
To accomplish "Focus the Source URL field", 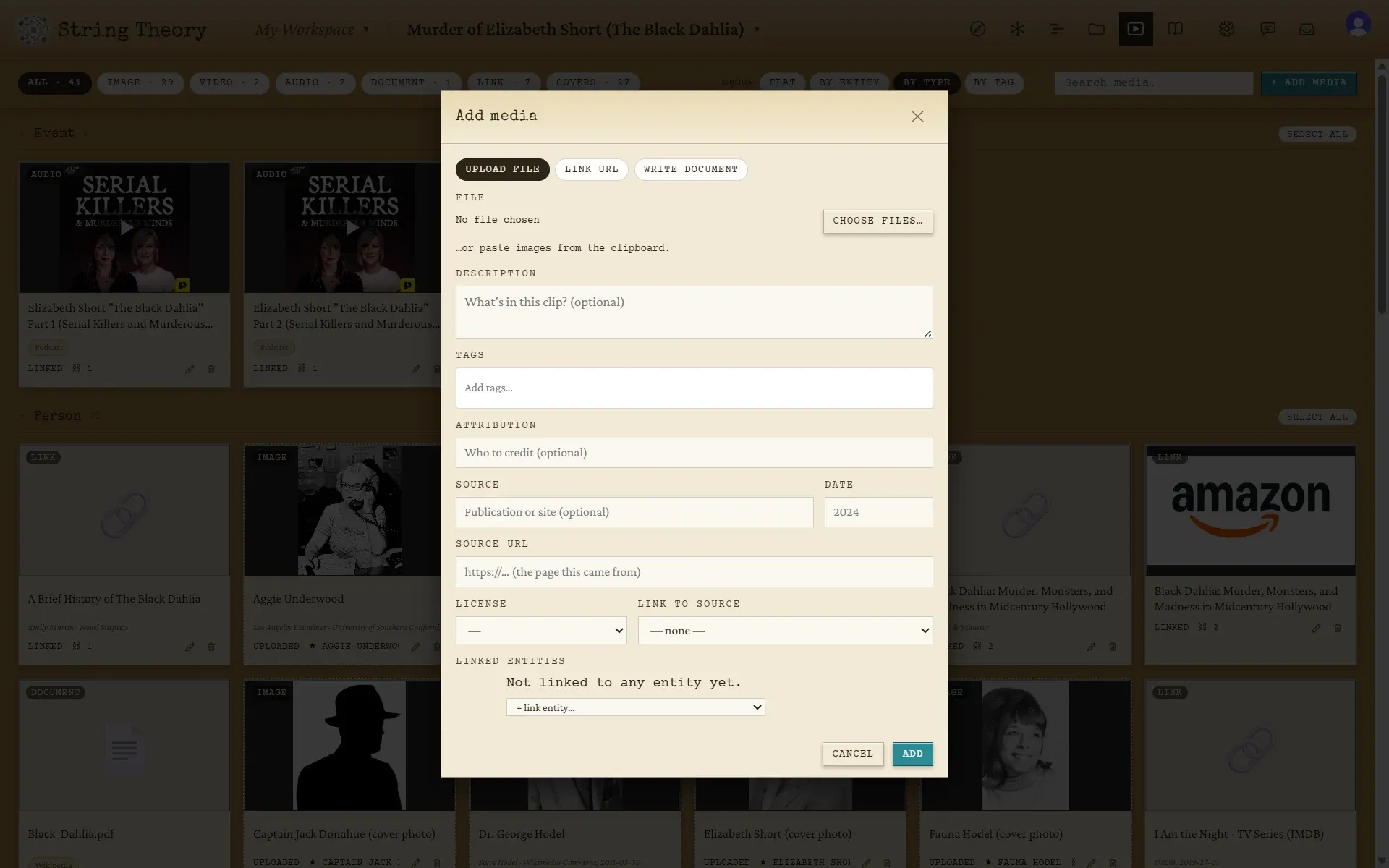I will coord(694,571).
